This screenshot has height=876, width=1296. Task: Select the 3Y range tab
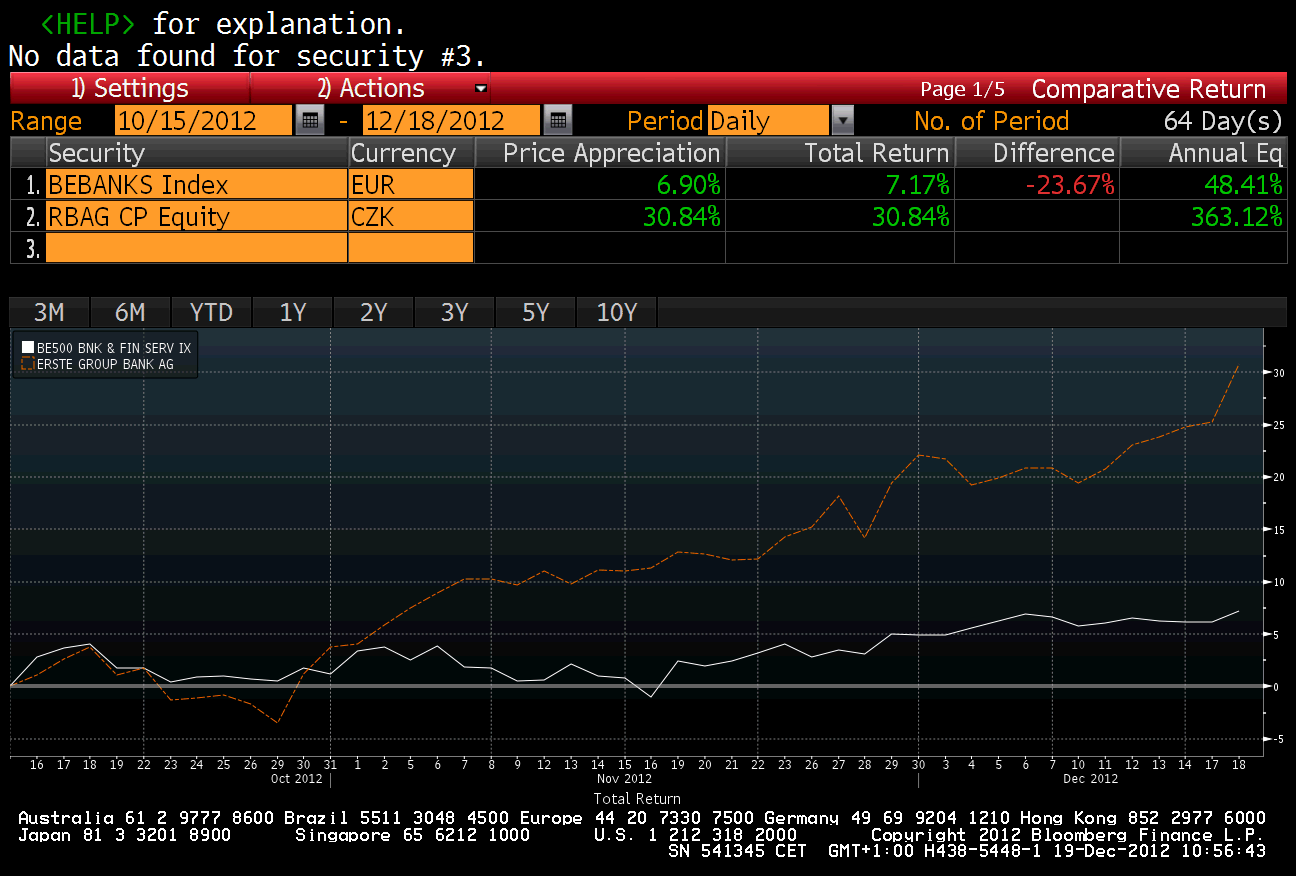click(x=454, y=312)
